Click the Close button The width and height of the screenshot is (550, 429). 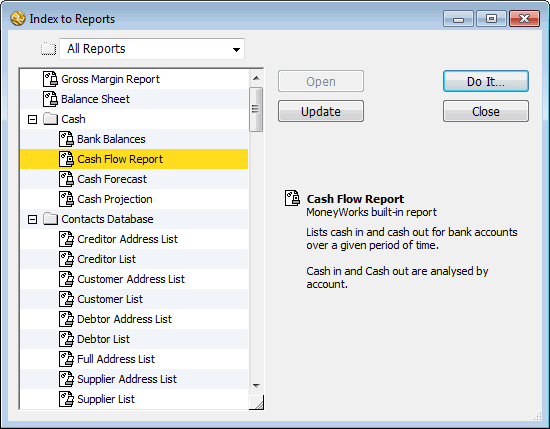[486, 111]
